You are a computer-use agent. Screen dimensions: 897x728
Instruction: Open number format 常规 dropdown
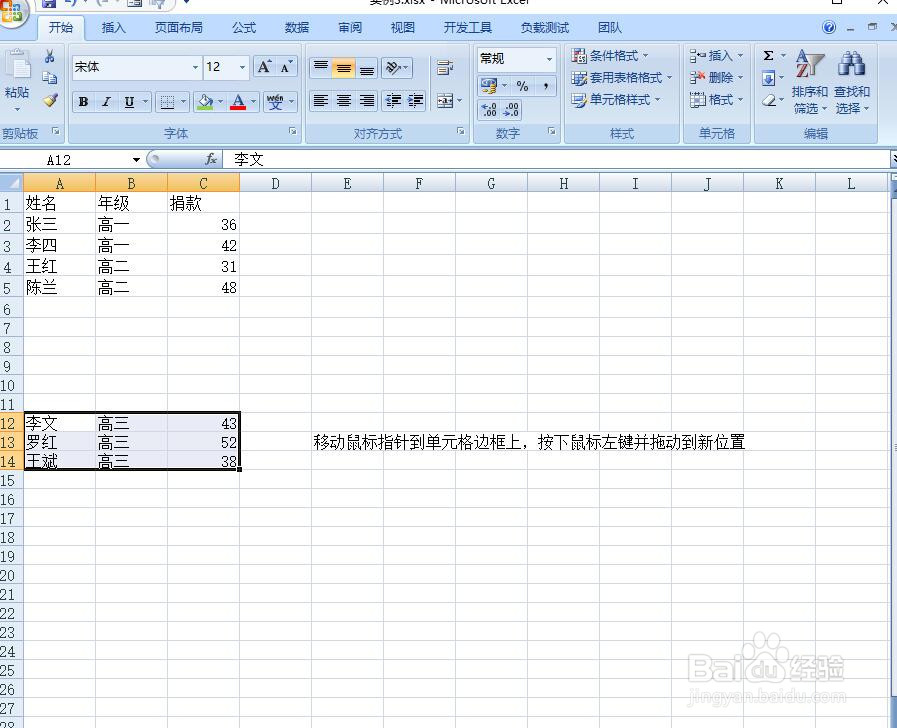click(x=549, y=59)
